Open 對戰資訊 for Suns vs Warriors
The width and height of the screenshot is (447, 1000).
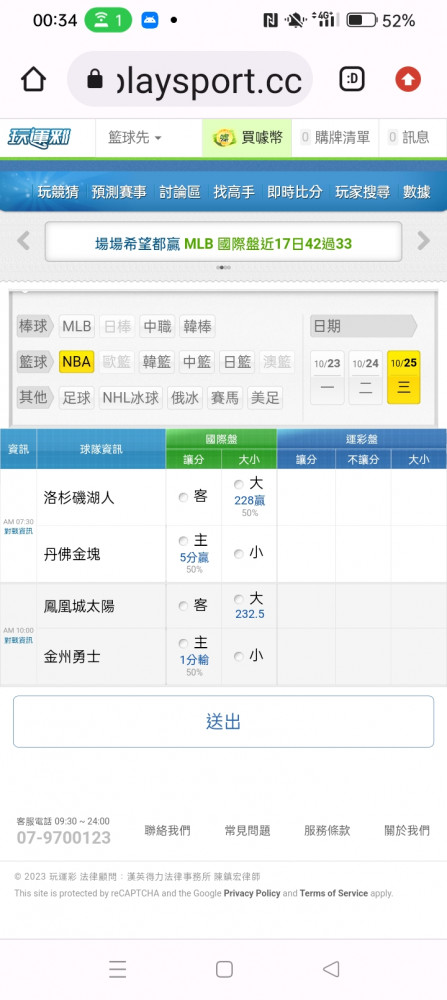coord(18,640)
